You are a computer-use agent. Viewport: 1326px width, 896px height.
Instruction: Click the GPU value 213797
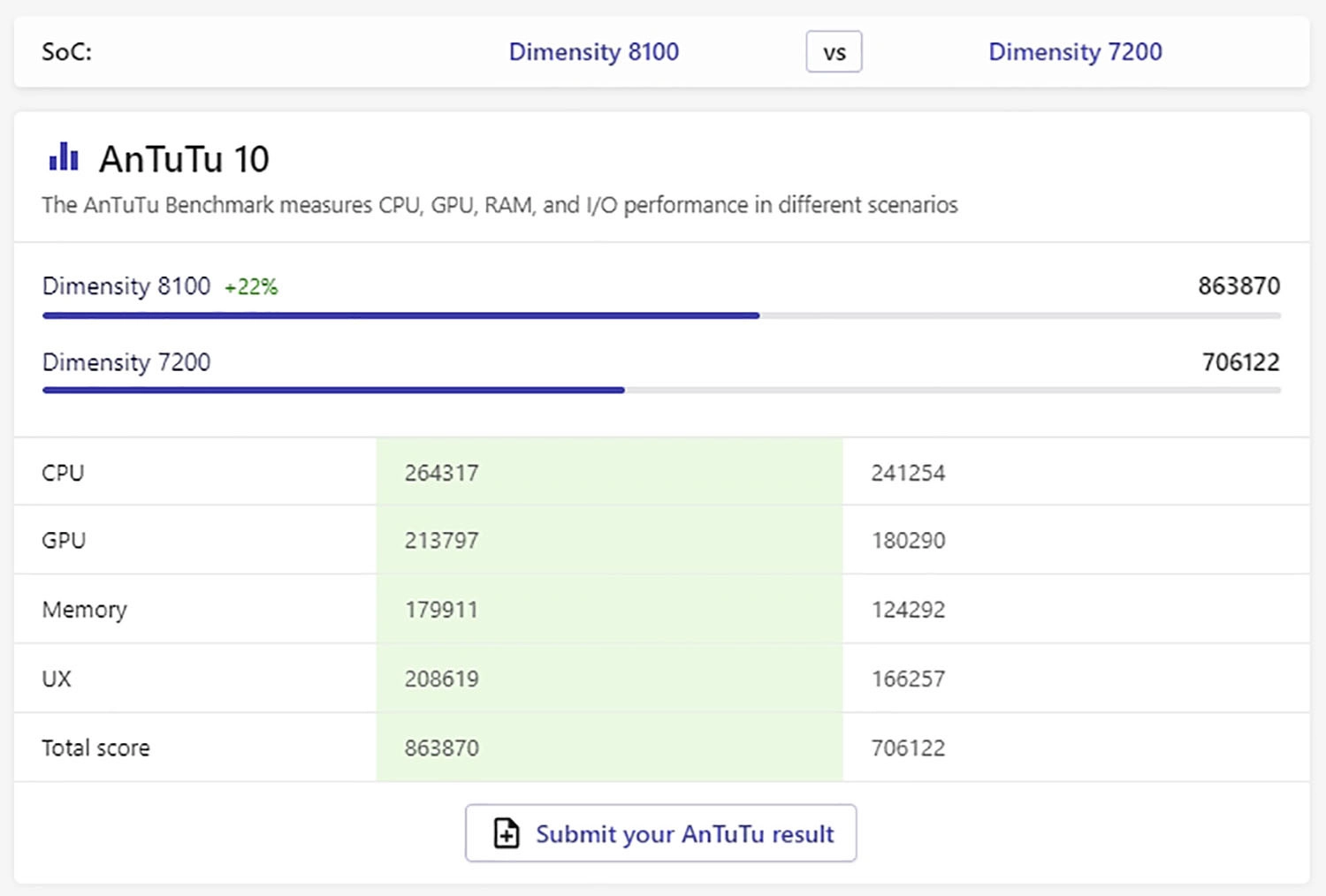click(x=441, y=540)
